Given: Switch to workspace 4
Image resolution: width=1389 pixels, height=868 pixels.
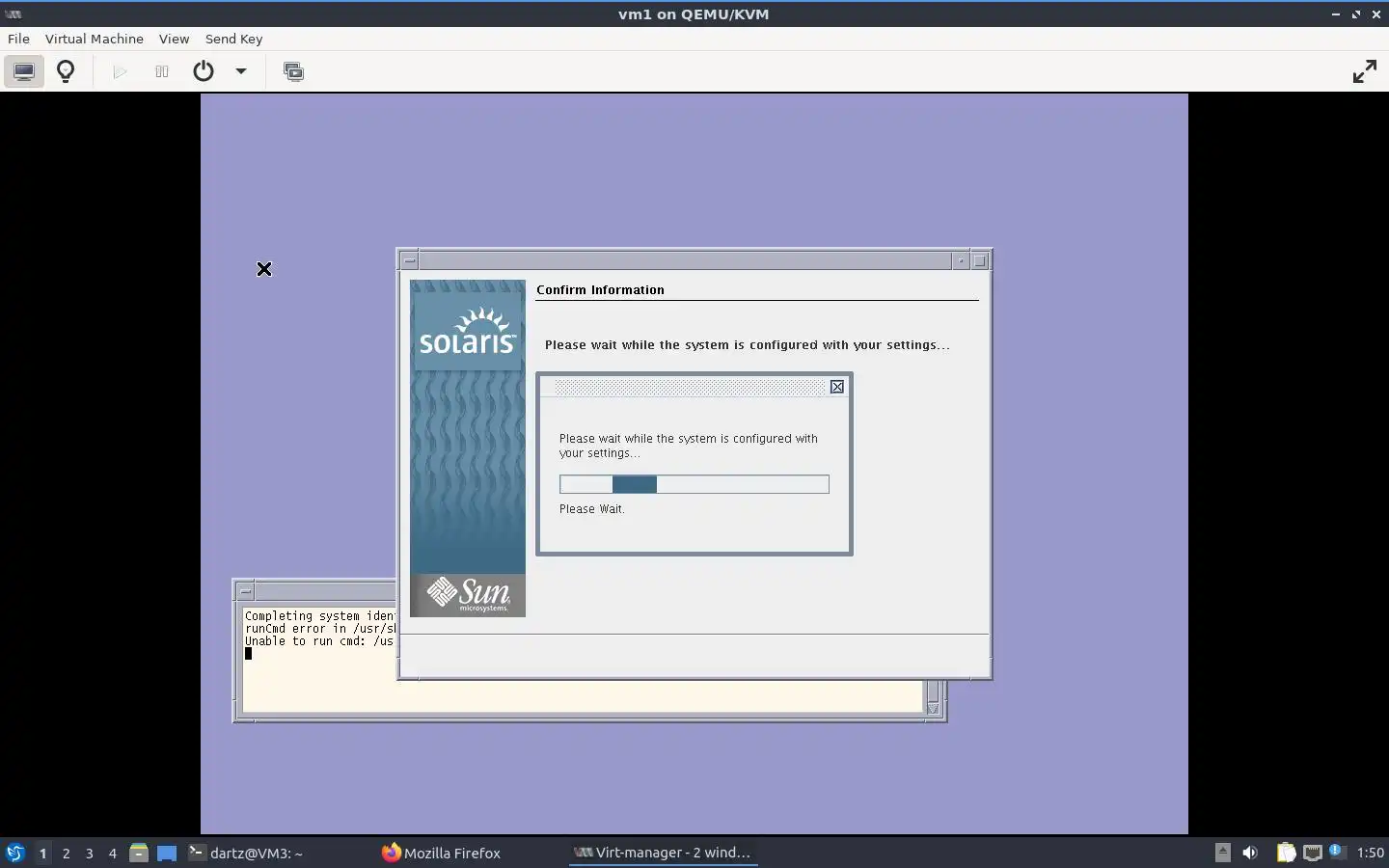Looking at the screenshot, I should [x=112, y=853].
